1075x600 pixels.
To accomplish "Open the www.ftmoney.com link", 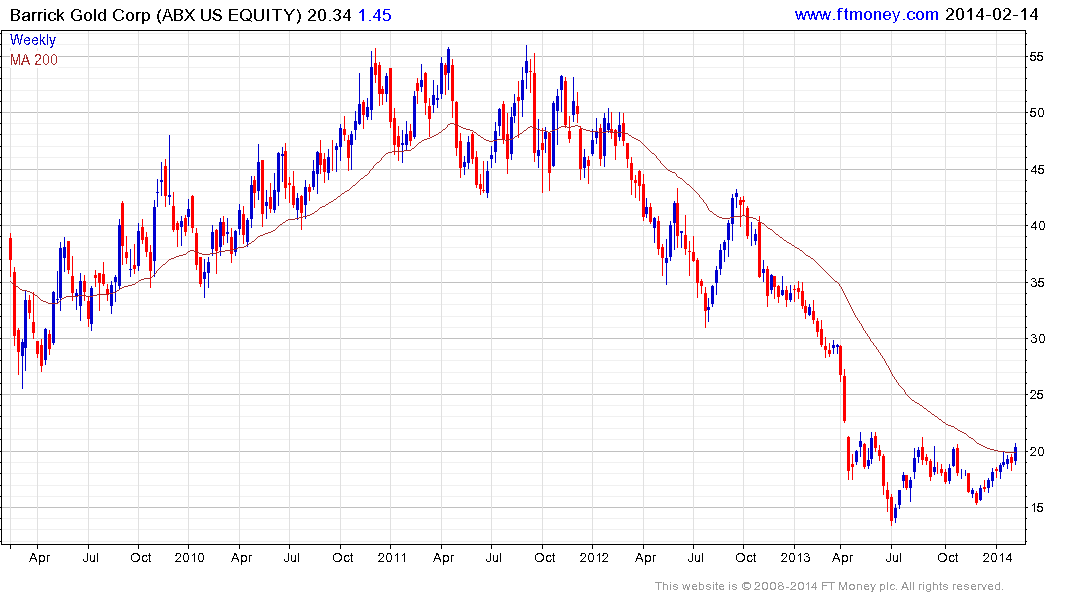I will coord(867,14).
